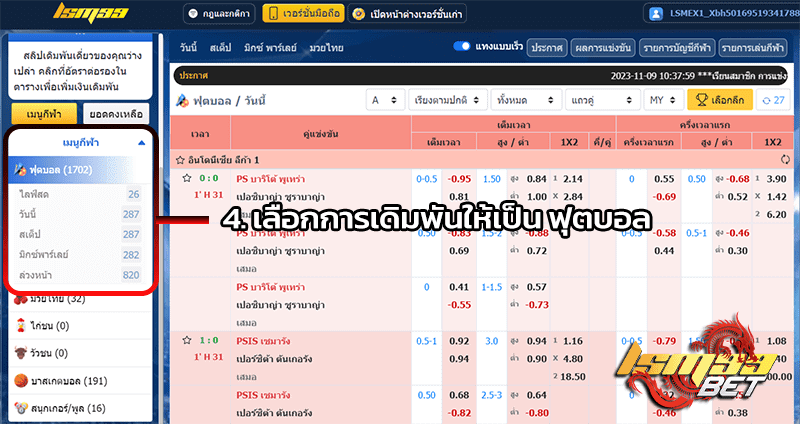Click PSIS 1X2 away odds 18.50
This screenshot has height=424, width=800.
pos(572,377)
